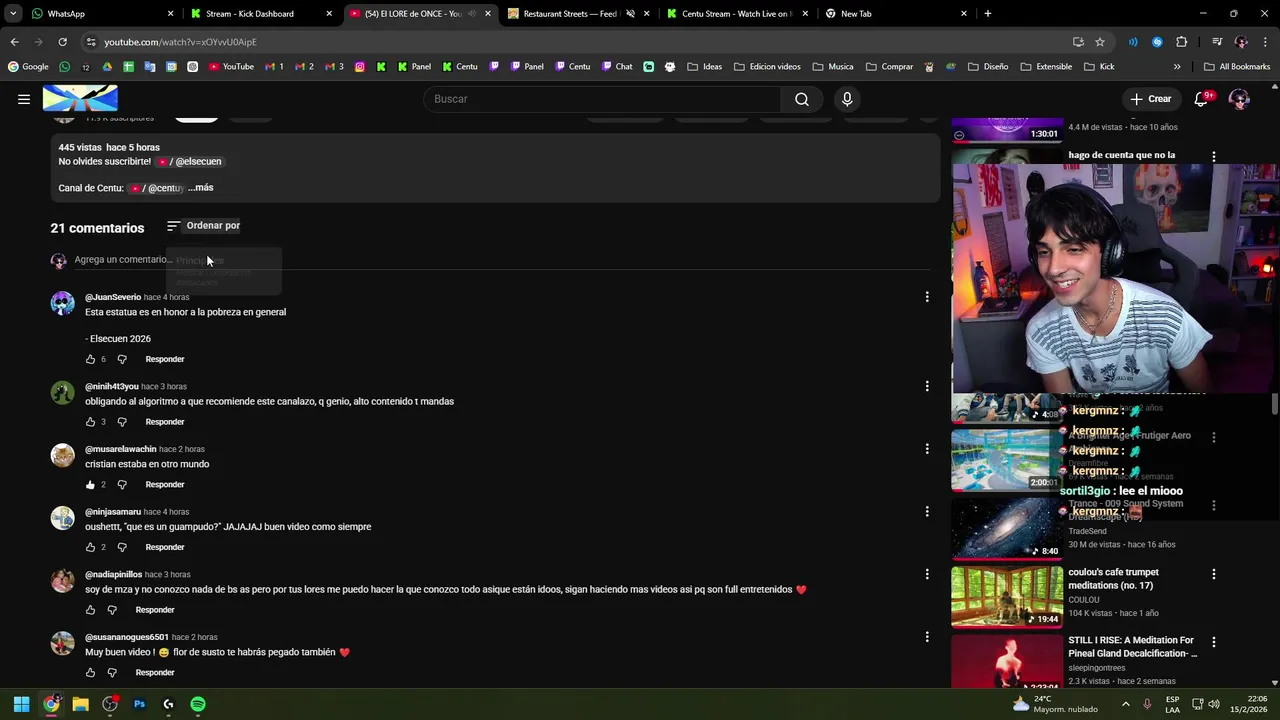Open the Chrome three-dot menu

tap(1265, 42)
